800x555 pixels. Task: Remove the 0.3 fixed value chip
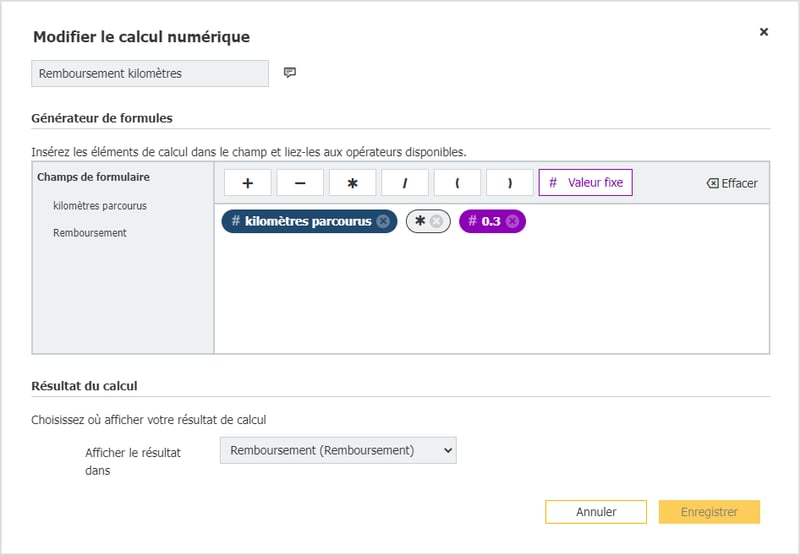(512, 222)
